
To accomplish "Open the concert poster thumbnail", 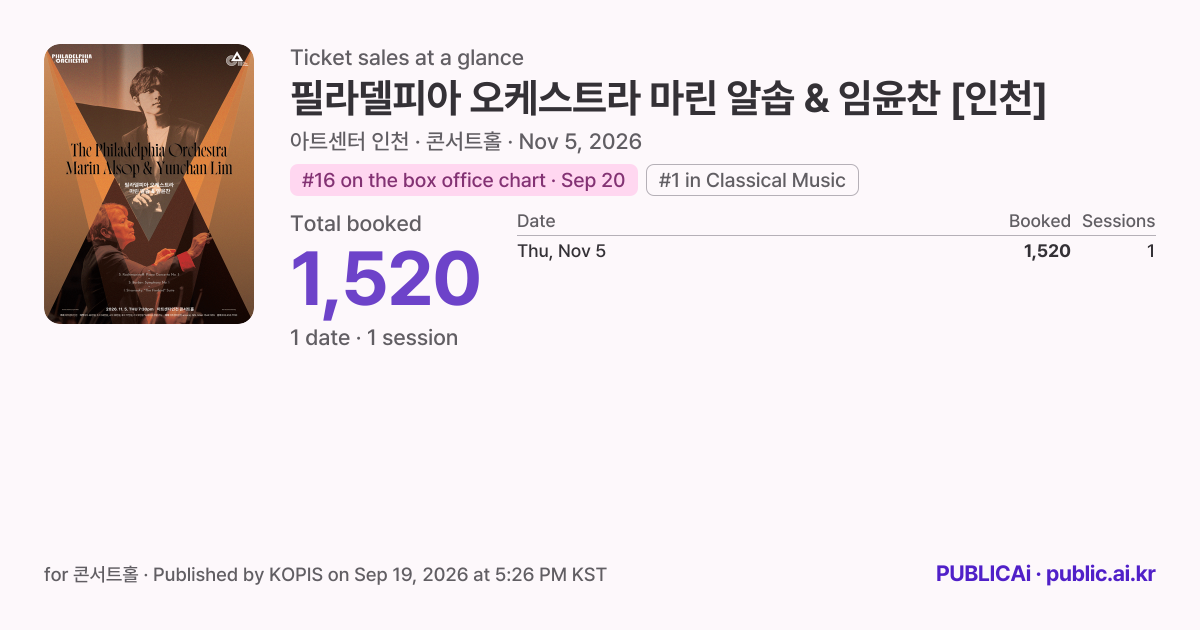I will (149, 184).
